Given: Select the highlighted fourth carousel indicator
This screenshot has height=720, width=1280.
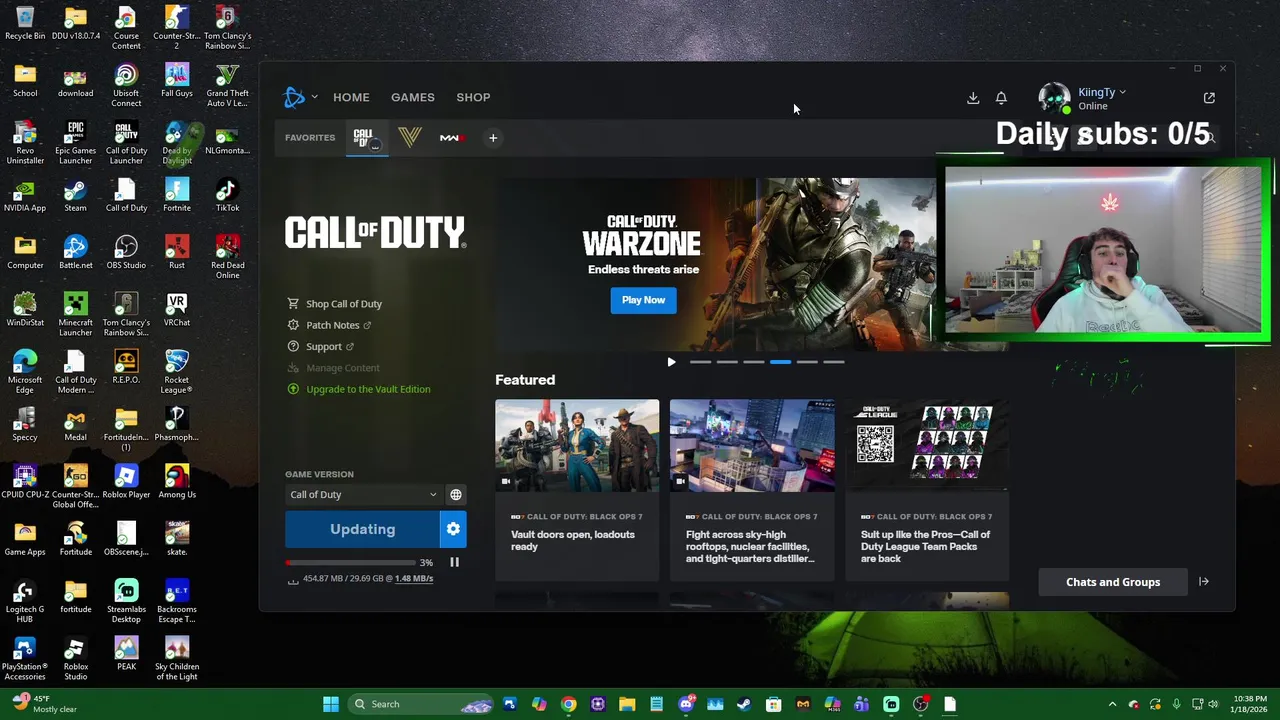Looking at the screenshot, I should click(780, 362).
